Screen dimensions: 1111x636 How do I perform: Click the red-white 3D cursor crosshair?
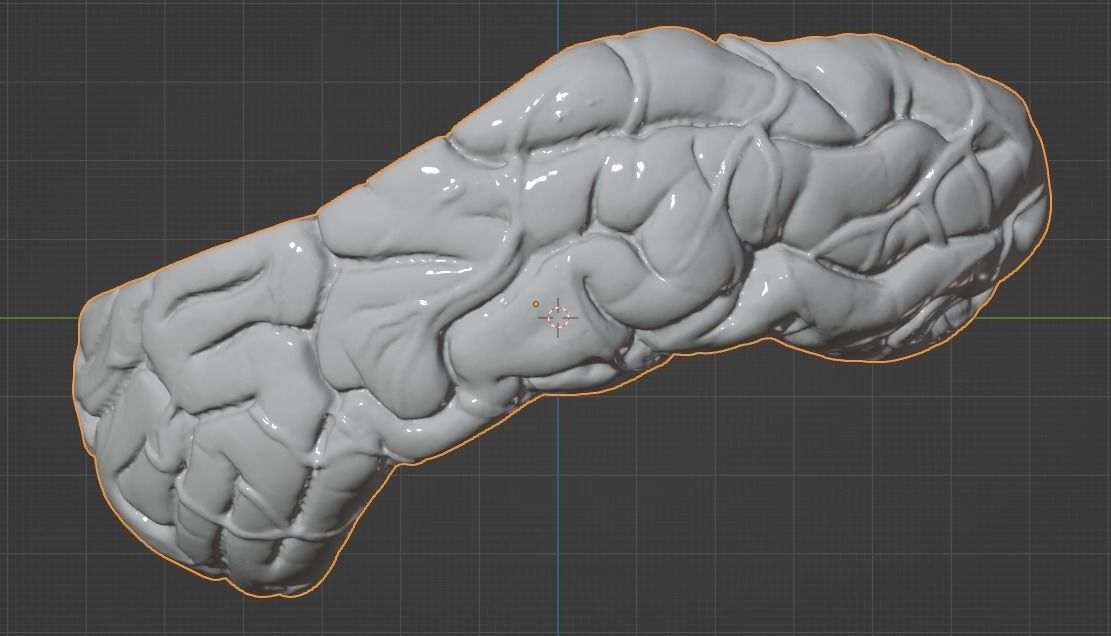[x=558, y=318]
